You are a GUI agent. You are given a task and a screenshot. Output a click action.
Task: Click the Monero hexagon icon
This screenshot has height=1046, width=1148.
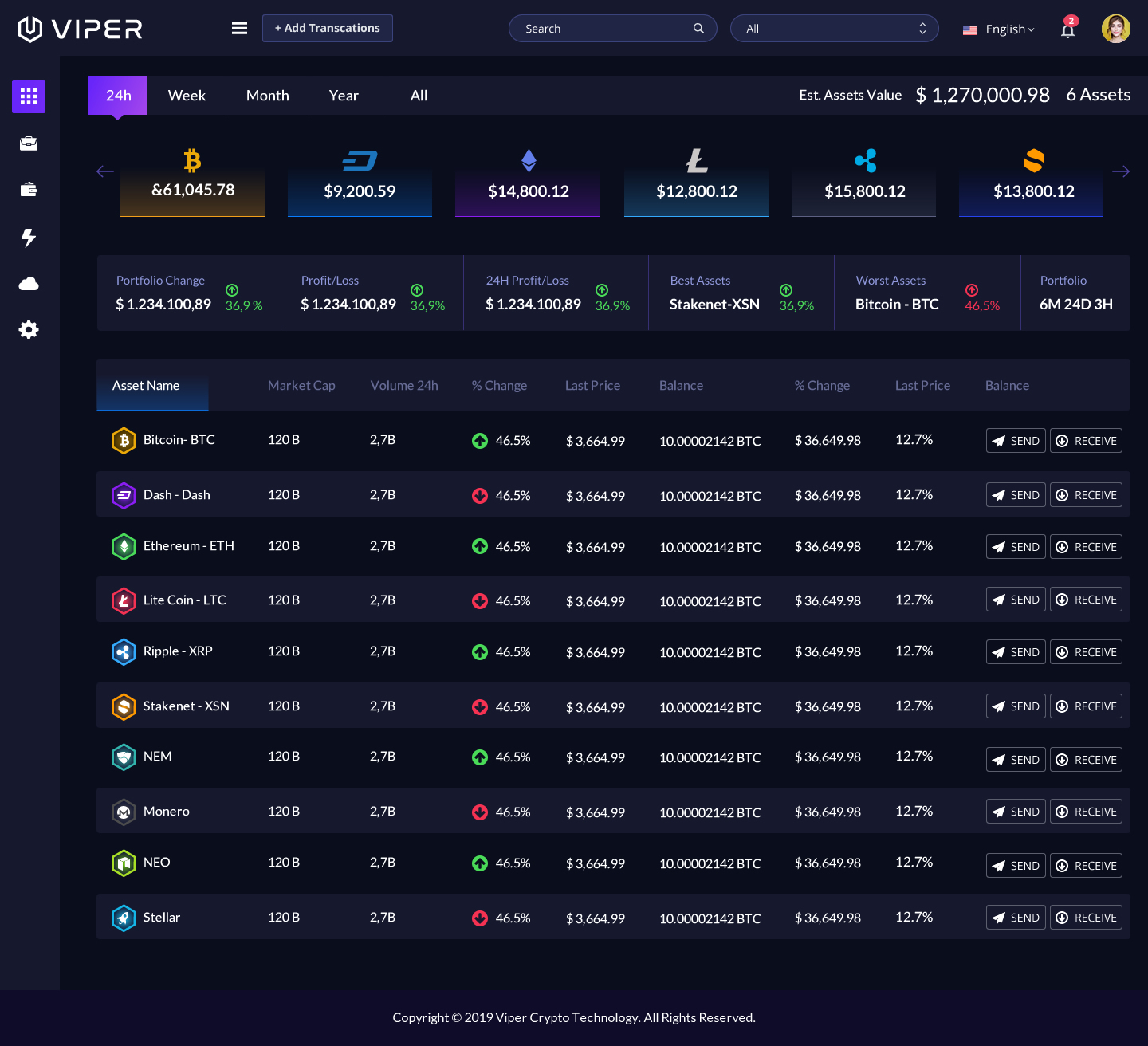(x=124, y=812)
